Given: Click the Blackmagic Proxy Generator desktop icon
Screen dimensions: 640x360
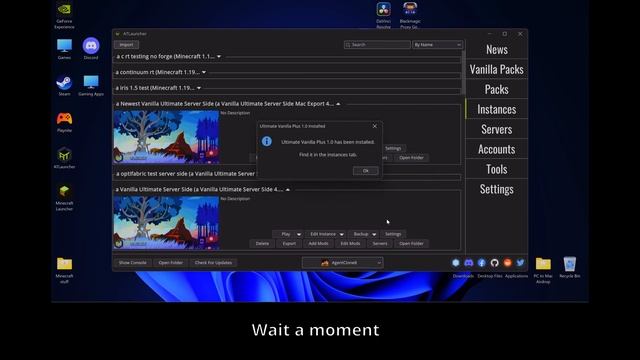Looking at the screenshot, I should [410, 15].
